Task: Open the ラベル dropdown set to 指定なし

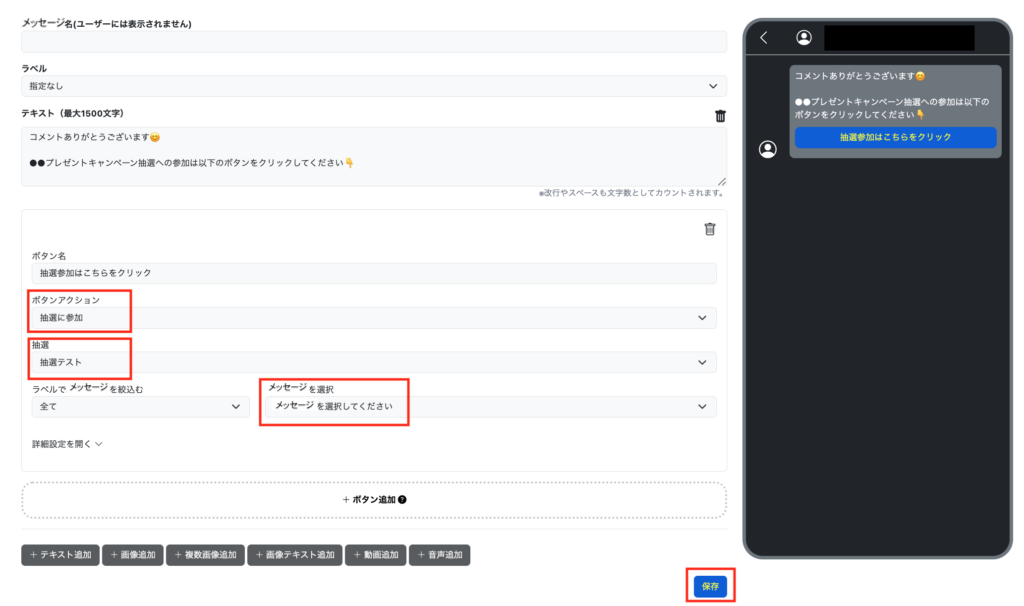Action: coord(373,87)
